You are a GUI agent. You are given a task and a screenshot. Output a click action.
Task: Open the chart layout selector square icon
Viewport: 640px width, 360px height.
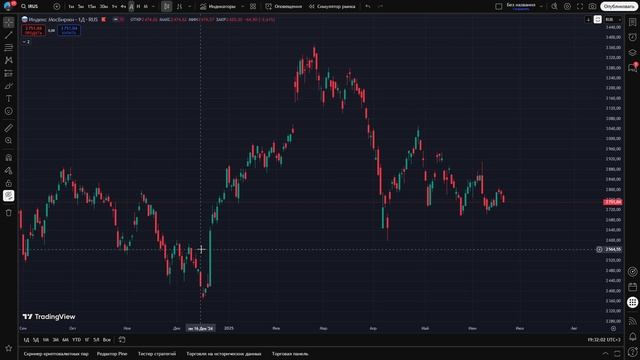pyautogui.click(x=499, y=7)
